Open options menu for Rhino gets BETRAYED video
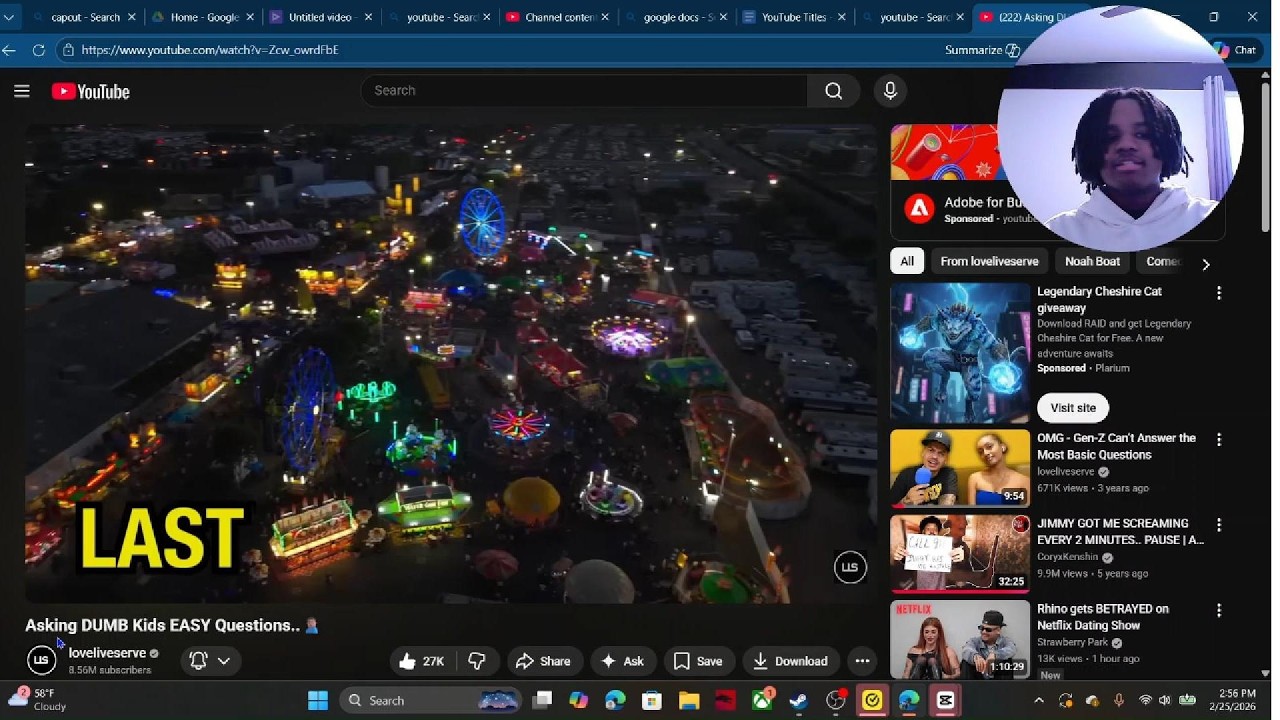Viewport: 1280px width, 720px height. point(1218,610)
